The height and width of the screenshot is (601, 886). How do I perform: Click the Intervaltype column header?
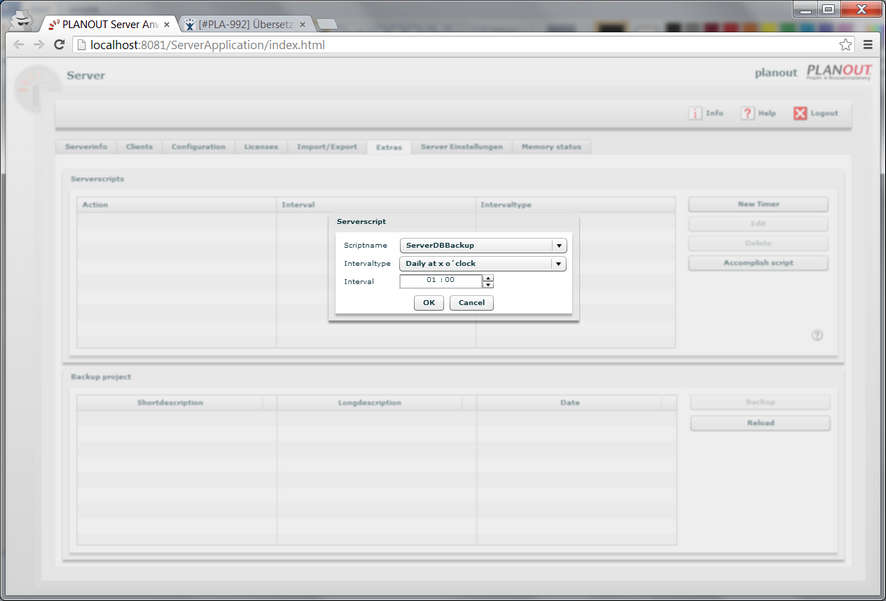point(576,204)
